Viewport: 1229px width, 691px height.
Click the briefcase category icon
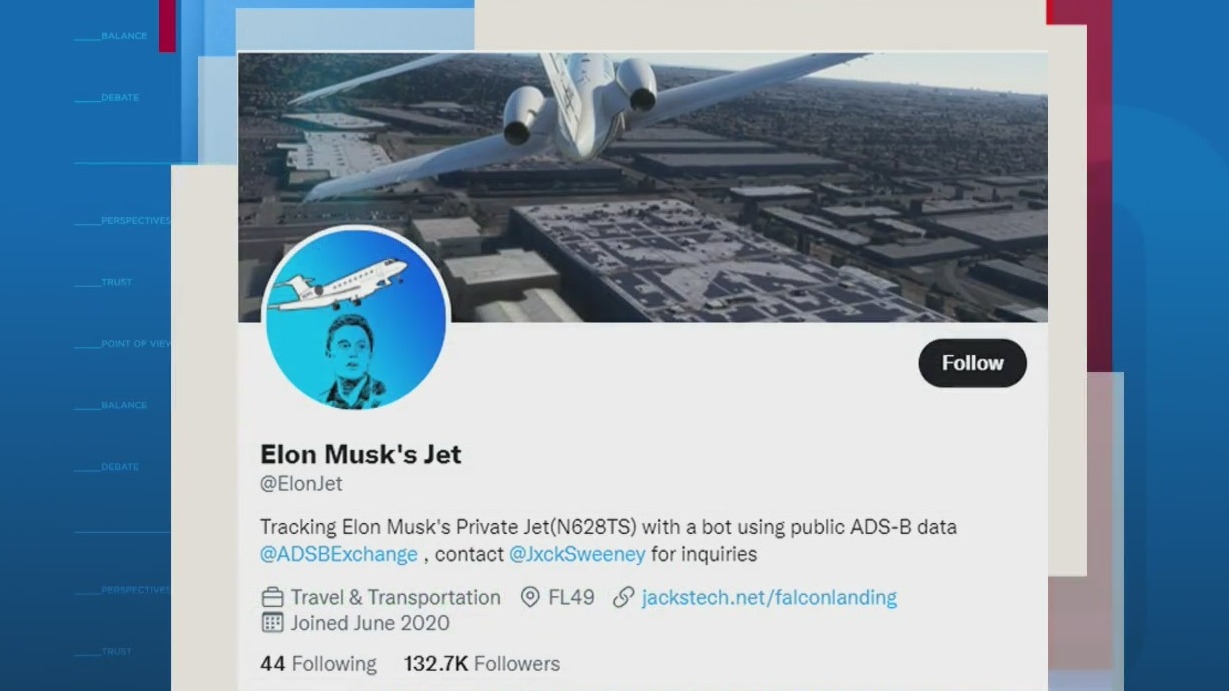[272, 598]
